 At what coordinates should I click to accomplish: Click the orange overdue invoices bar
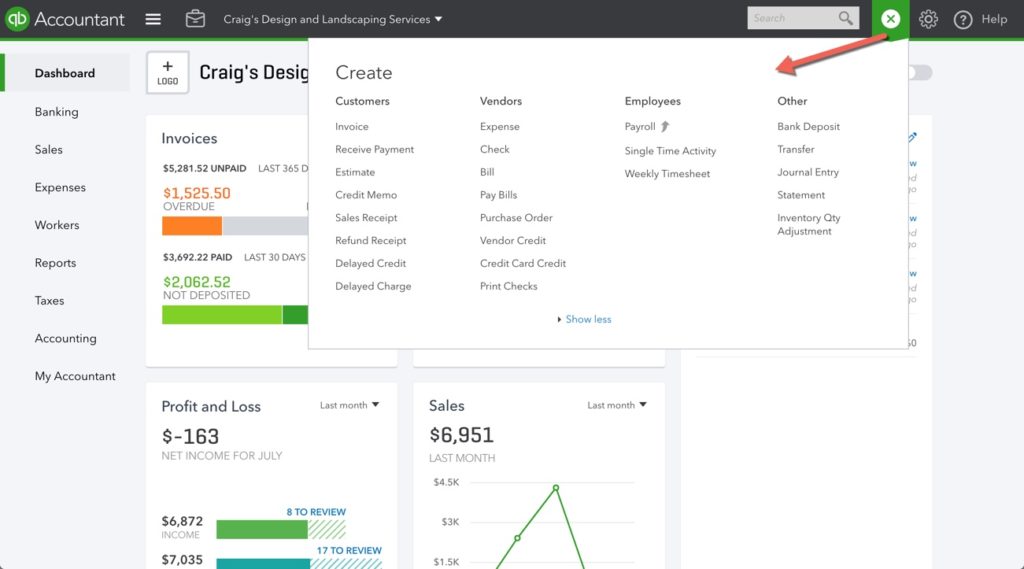tap(192, 225)
